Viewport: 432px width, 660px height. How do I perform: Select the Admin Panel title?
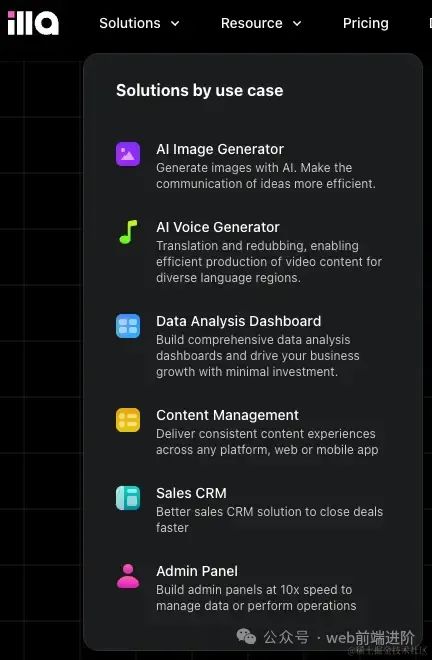click(197, 571)
